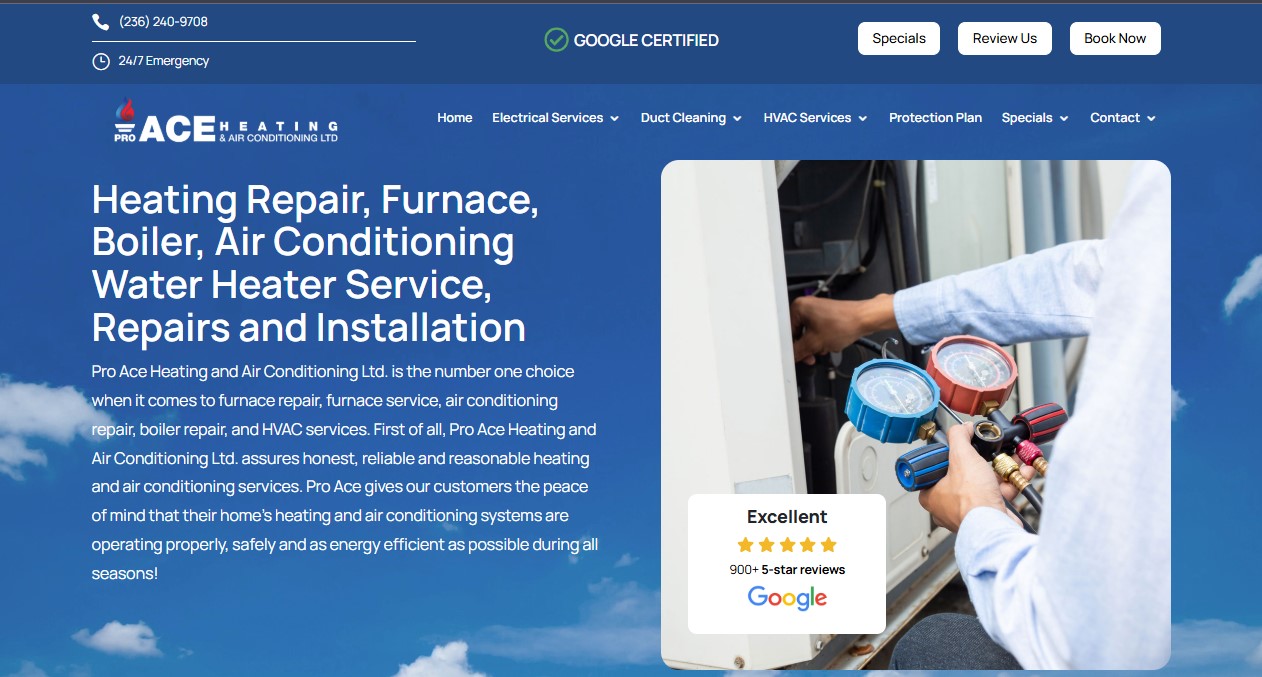Call the (236) 240-9708 phone number
The image size is (1262, 677).
pos(163,22)
